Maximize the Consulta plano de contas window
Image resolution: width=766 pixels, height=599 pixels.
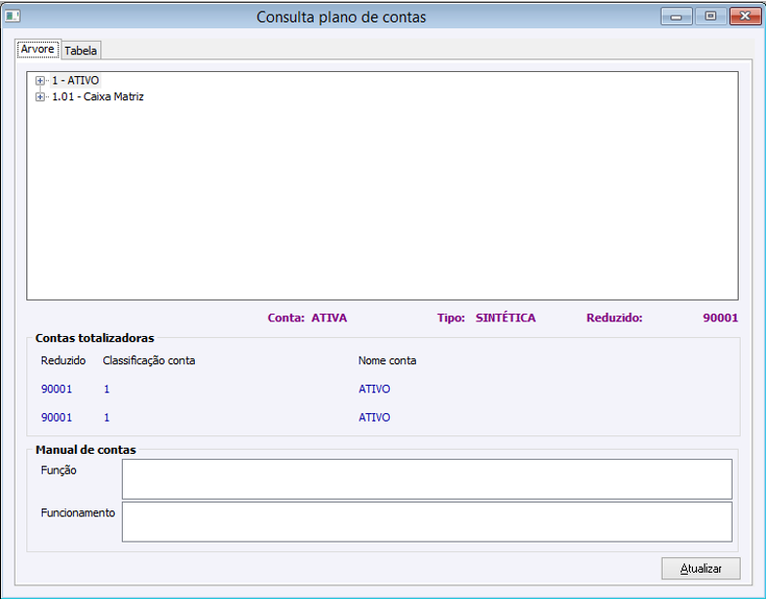pyautogui.click(x=711, y=17)
